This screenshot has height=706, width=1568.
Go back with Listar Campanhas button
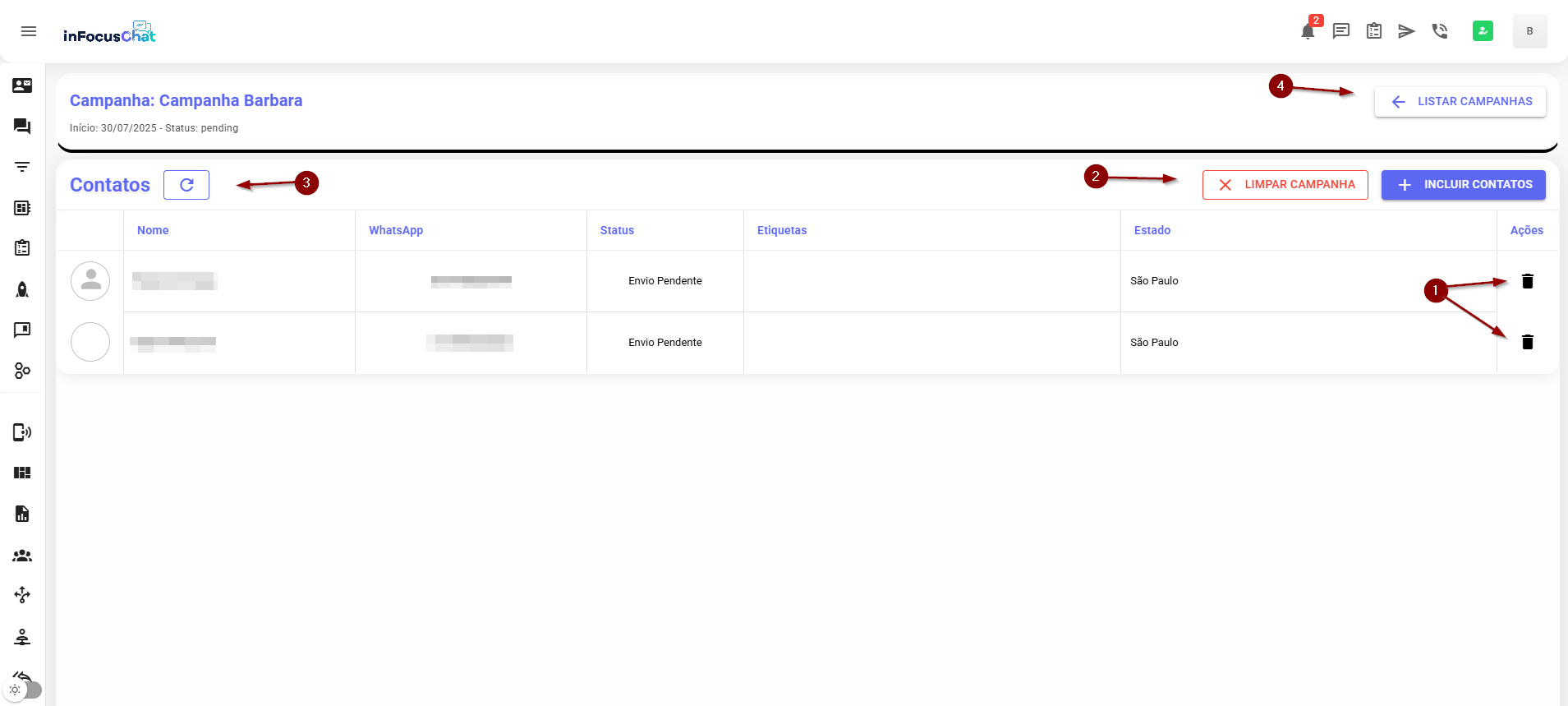(1460, 102)
